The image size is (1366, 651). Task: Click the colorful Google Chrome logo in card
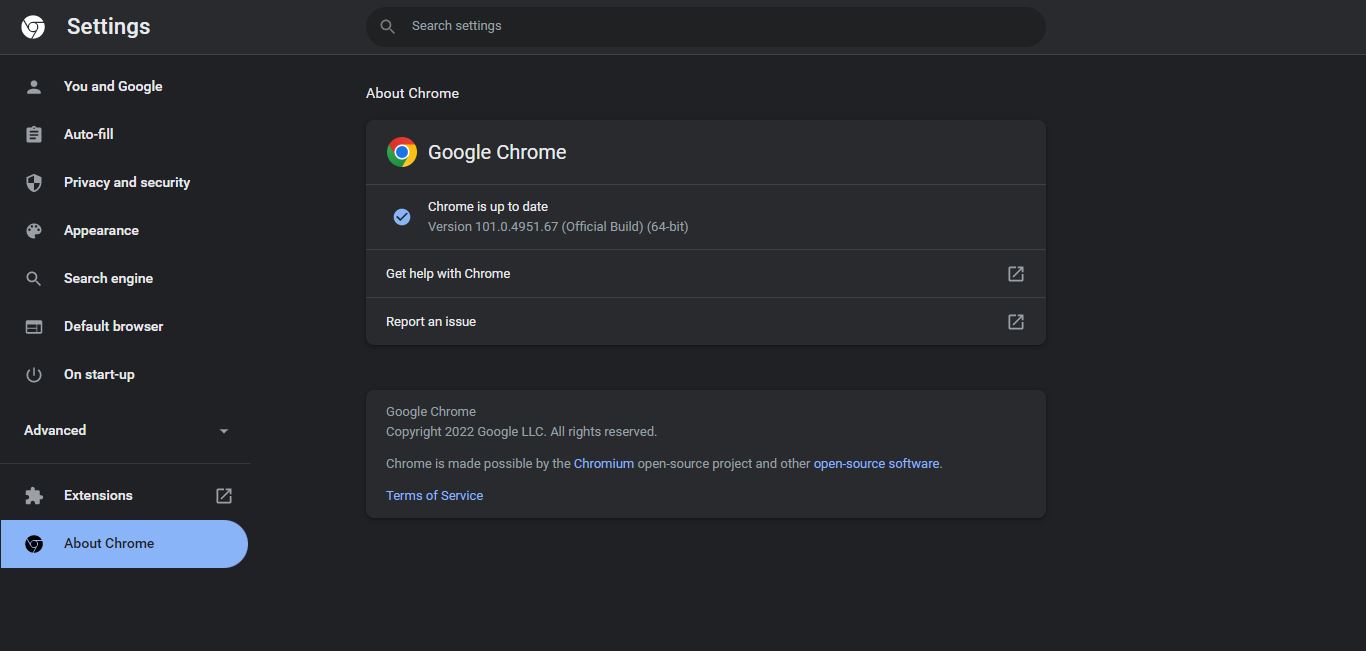[x=402, y=152]
